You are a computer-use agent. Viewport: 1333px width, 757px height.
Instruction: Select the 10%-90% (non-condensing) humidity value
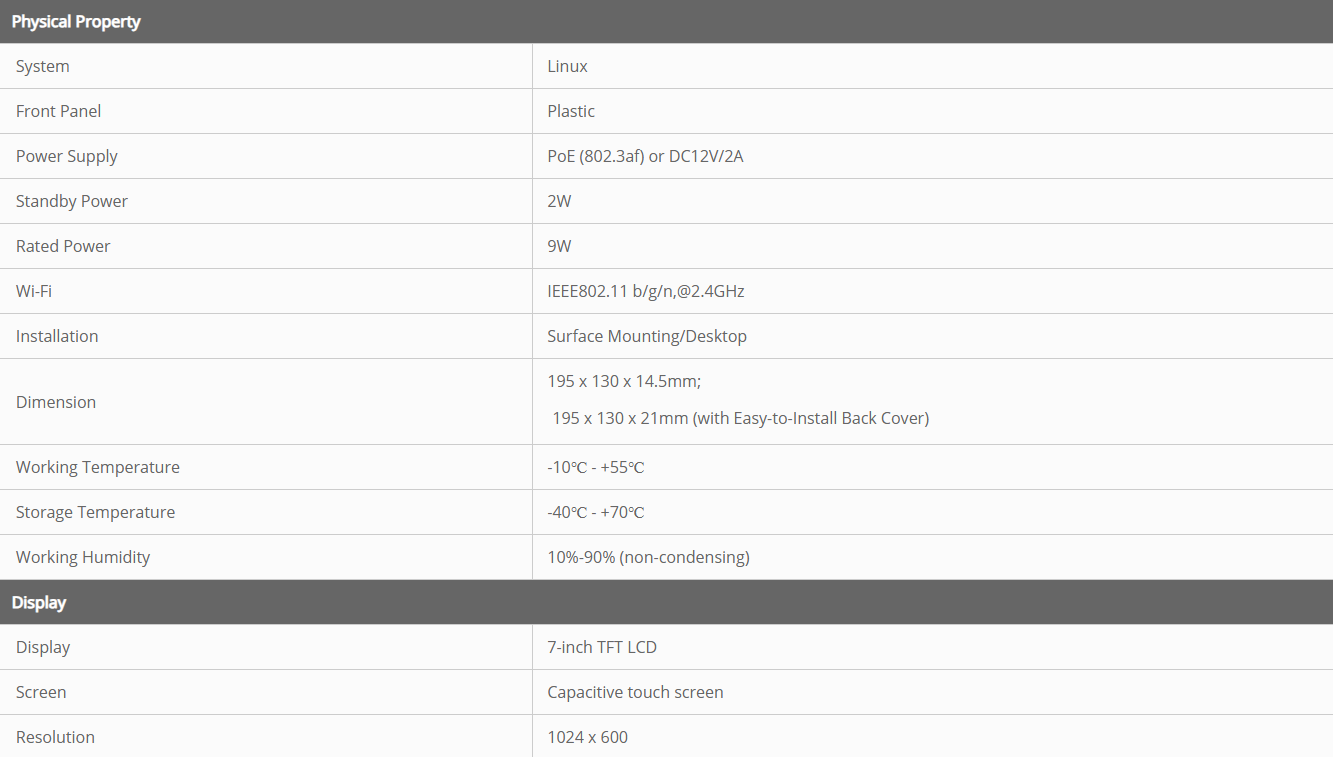[x=648, y=557]
